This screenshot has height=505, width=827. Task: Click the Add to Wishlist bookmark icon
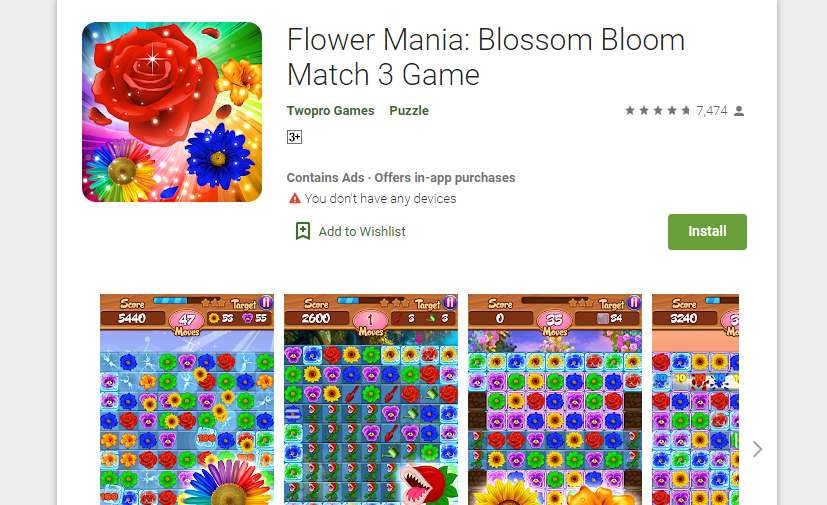tap(303, 231)
